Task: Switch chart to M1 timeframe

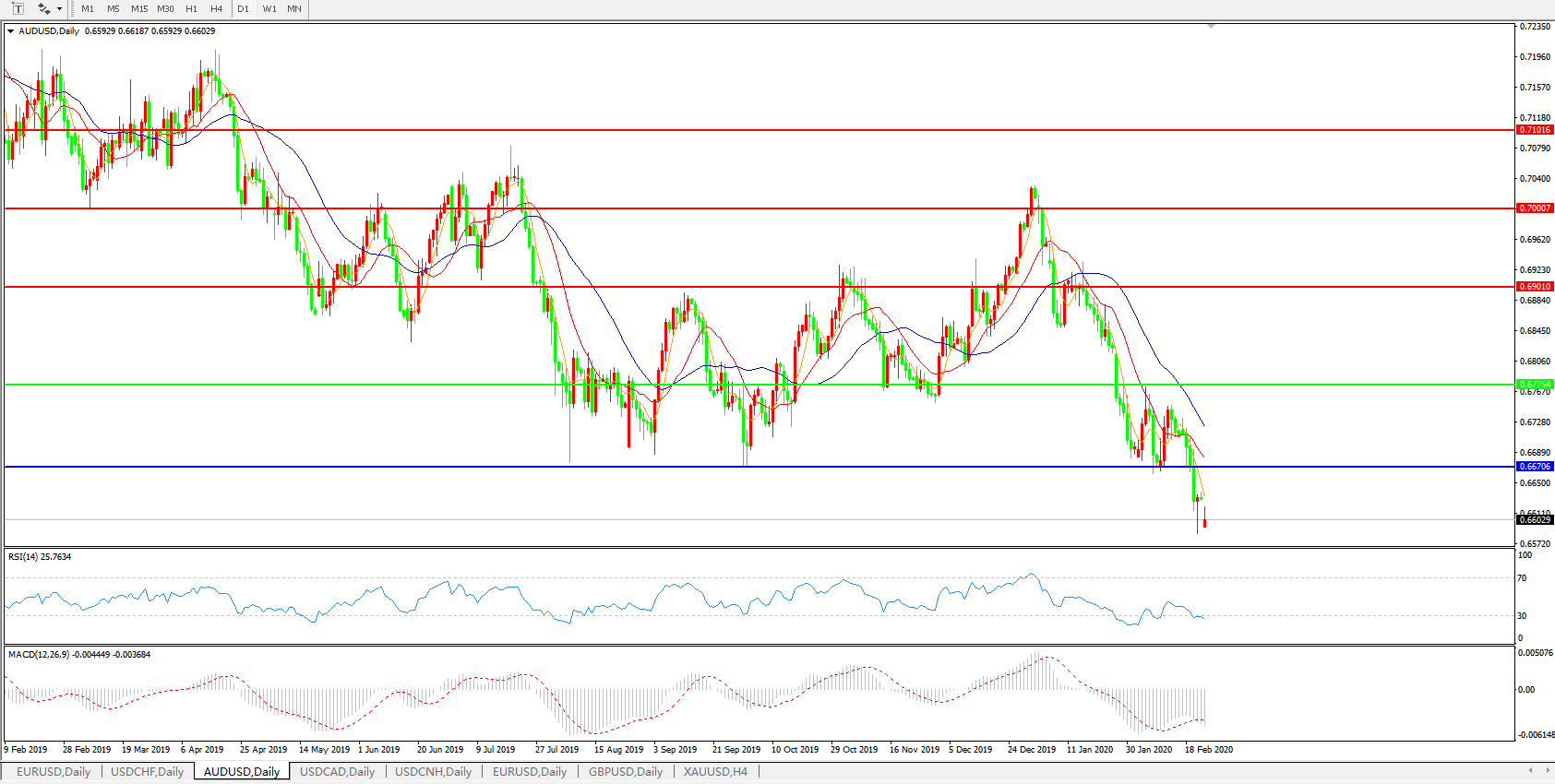Action: pyautogui.click(x=88, y=8)
